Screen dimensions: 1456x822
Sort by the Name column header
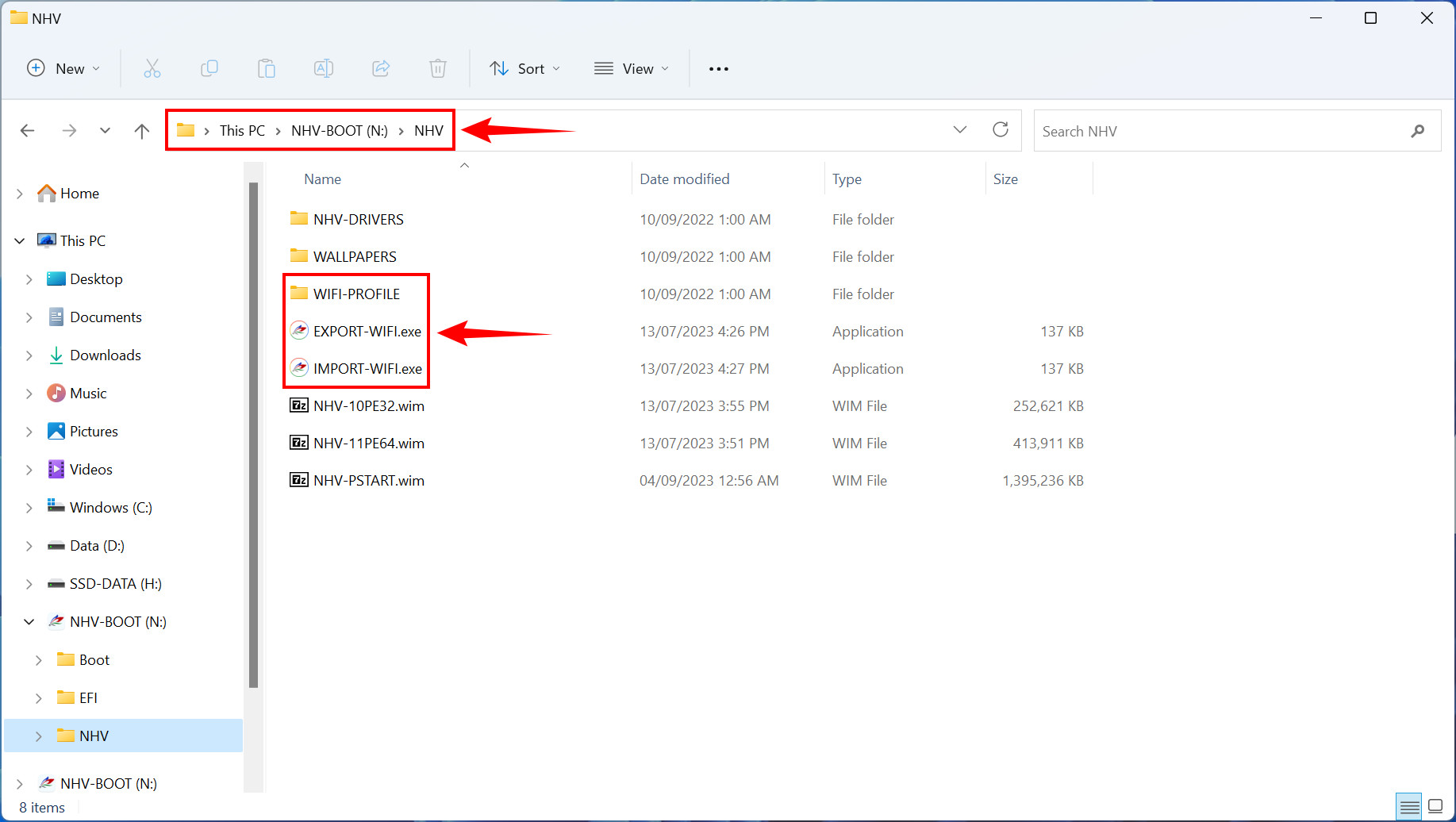322,179
